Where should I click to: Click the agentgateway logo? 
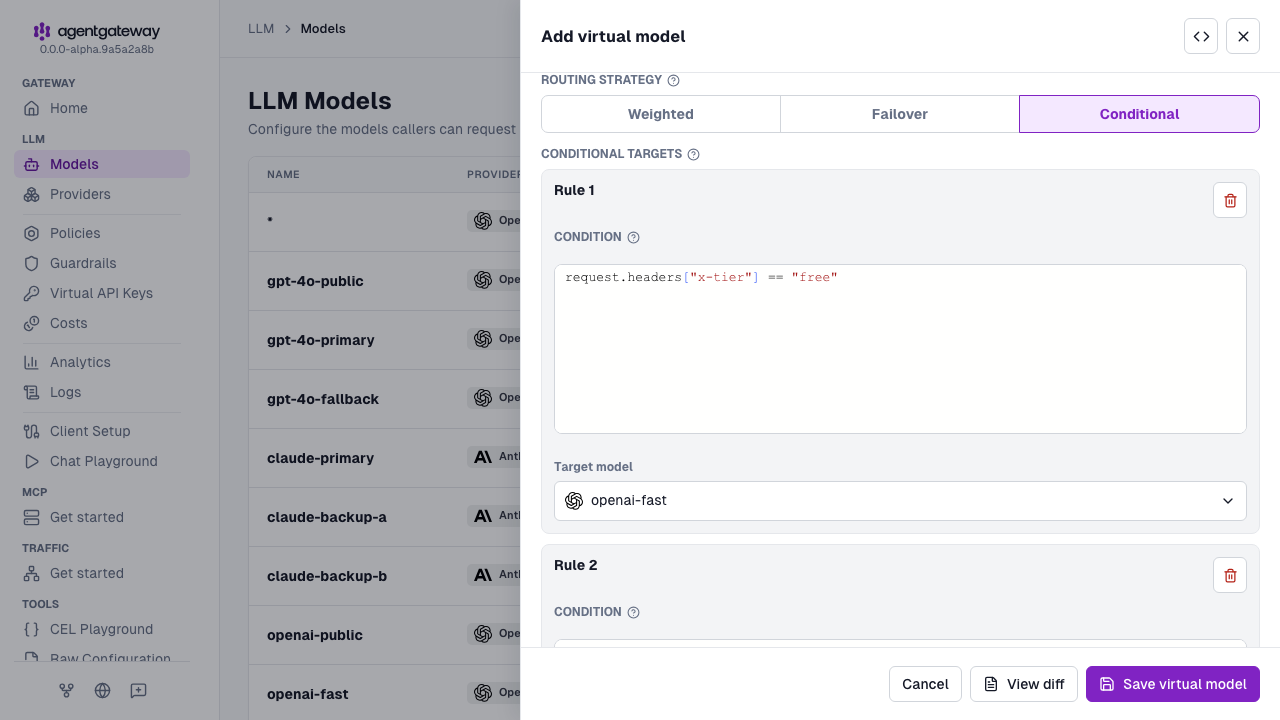click(96, 31)
